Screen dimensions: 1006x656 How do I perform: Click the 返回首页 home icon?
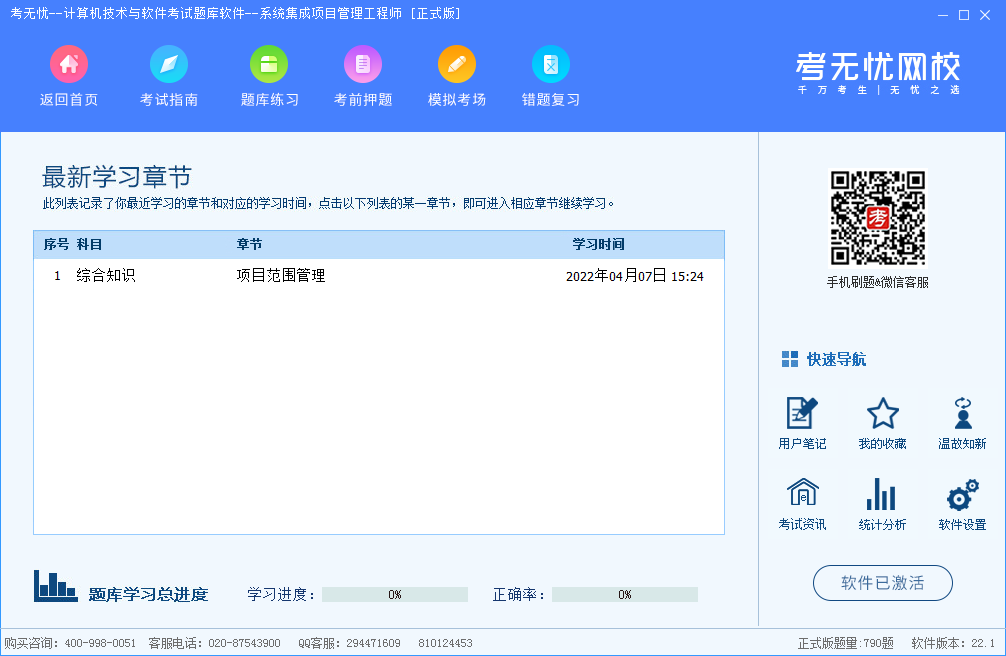(69, 65)
